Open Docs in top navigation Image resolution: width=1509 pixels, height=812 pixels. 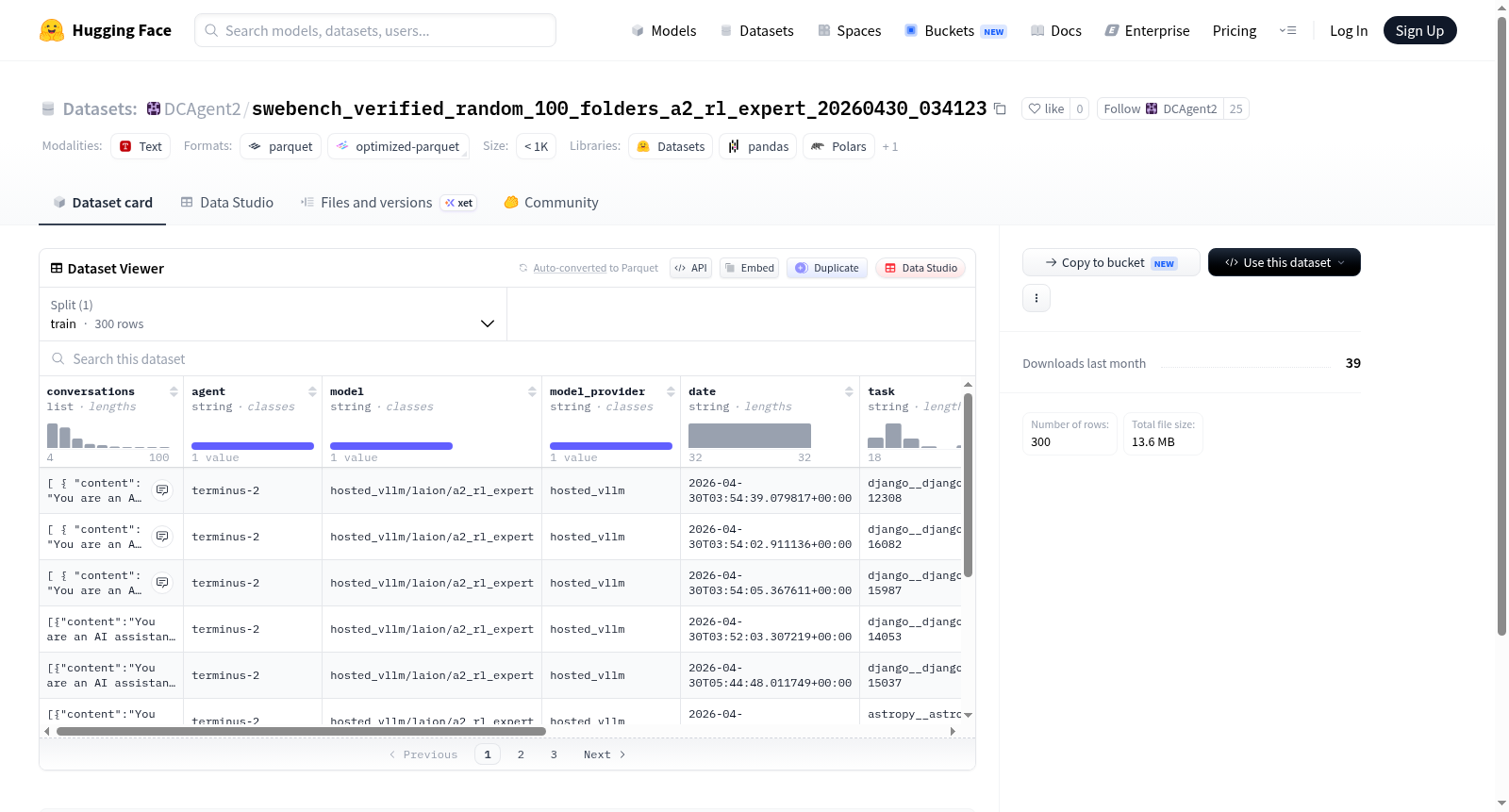pyautogui.click(x=1056, y=31)
